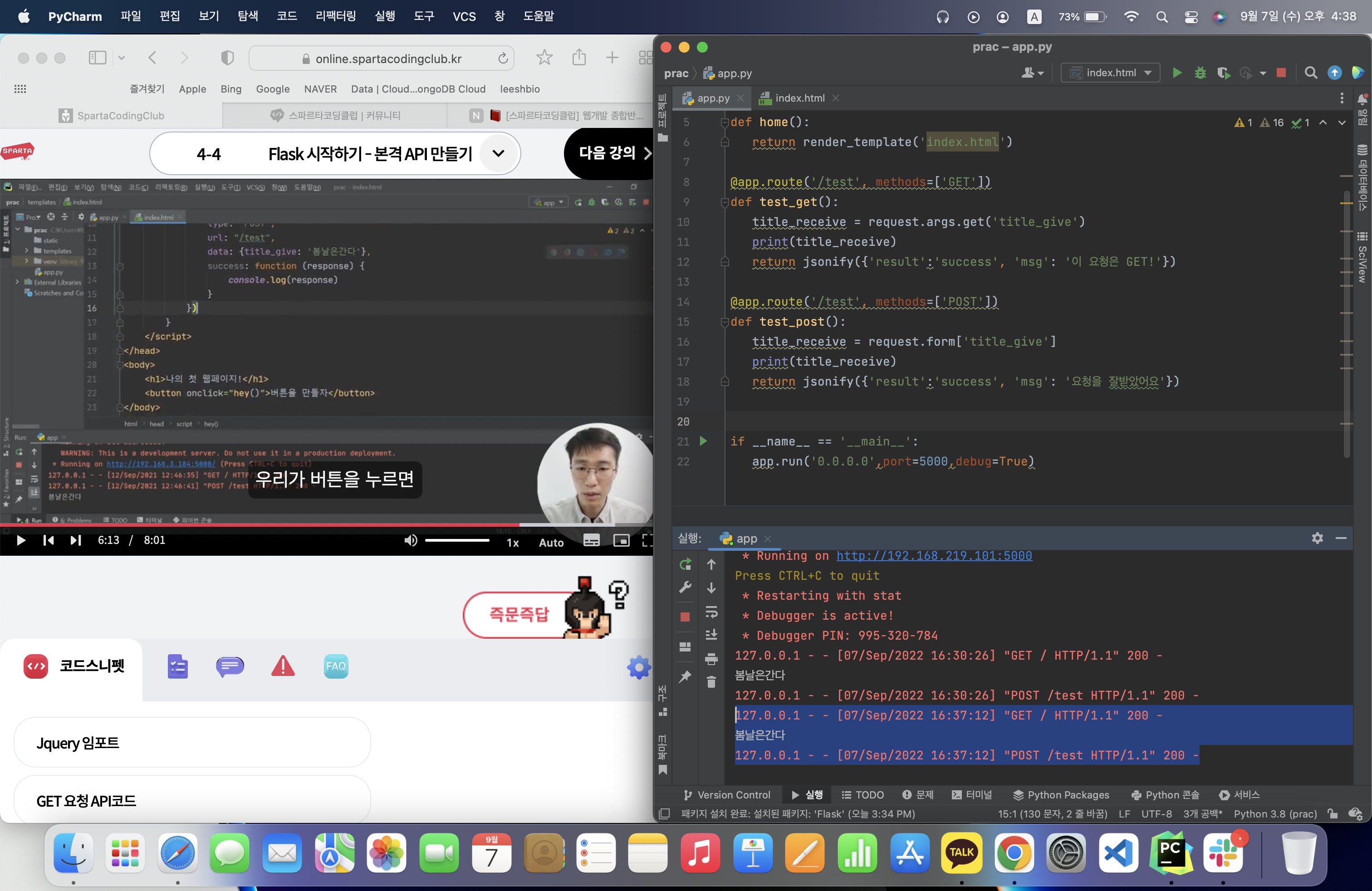Image resolution: width=1372 pixels, height=891 pixels.
Task: Toggle the lock icon in PyCharm status bar
Action: tap(1333, 813)
